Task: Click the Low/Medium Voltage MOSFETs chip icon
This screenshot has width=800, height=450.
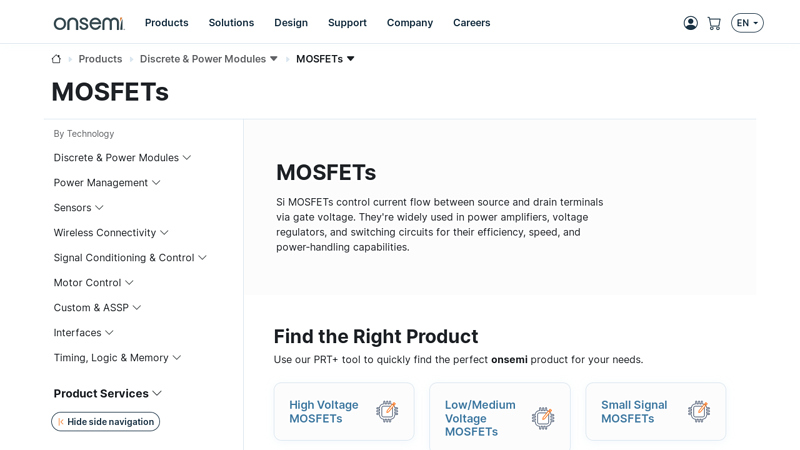Action: [x=543, y=418]
